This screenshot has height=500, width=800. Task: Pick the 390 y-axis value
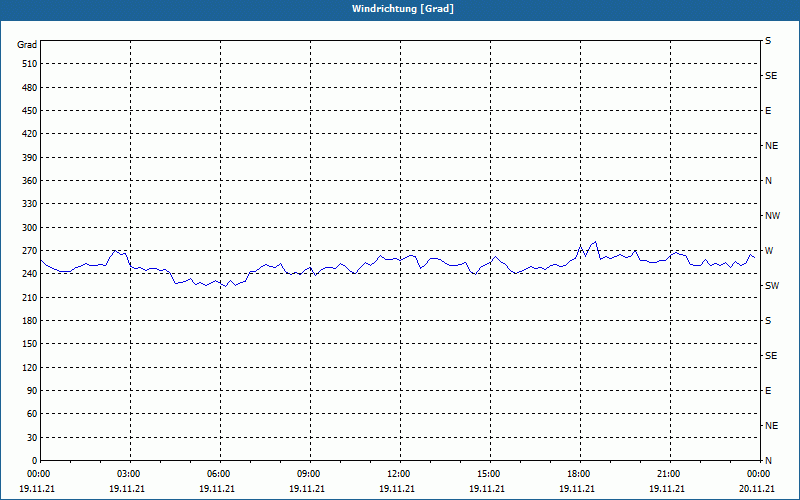click(x=30, y=158)
